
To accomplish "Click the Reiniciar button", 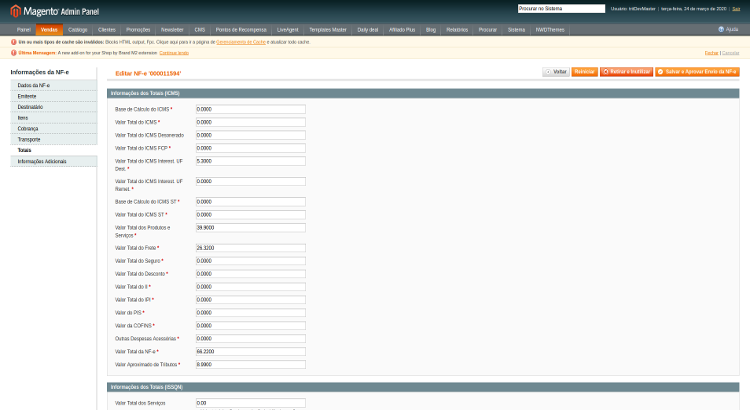I will click(x=585, y=72).
